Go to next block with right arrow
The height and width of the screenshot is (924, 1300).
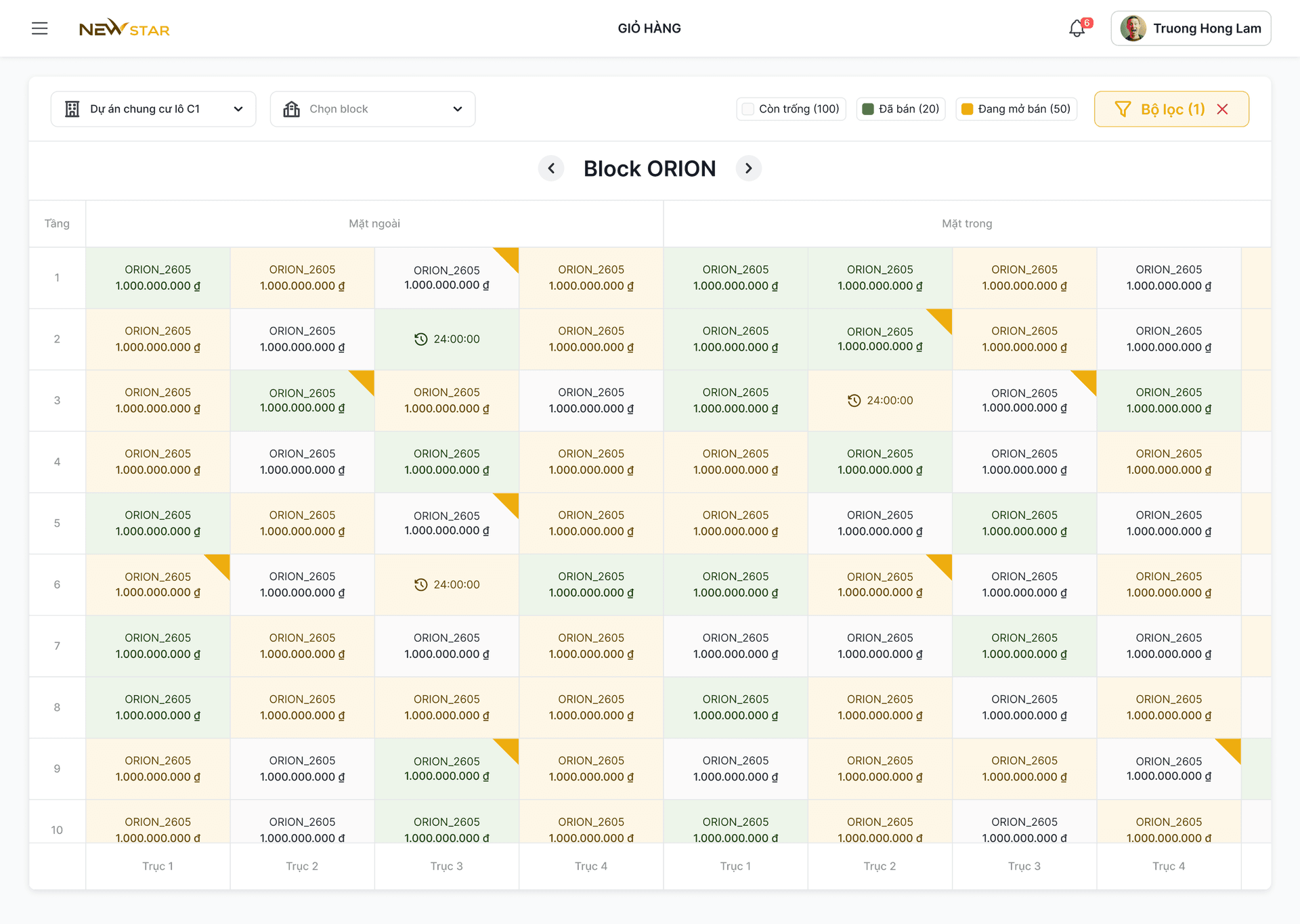(748, 169)
